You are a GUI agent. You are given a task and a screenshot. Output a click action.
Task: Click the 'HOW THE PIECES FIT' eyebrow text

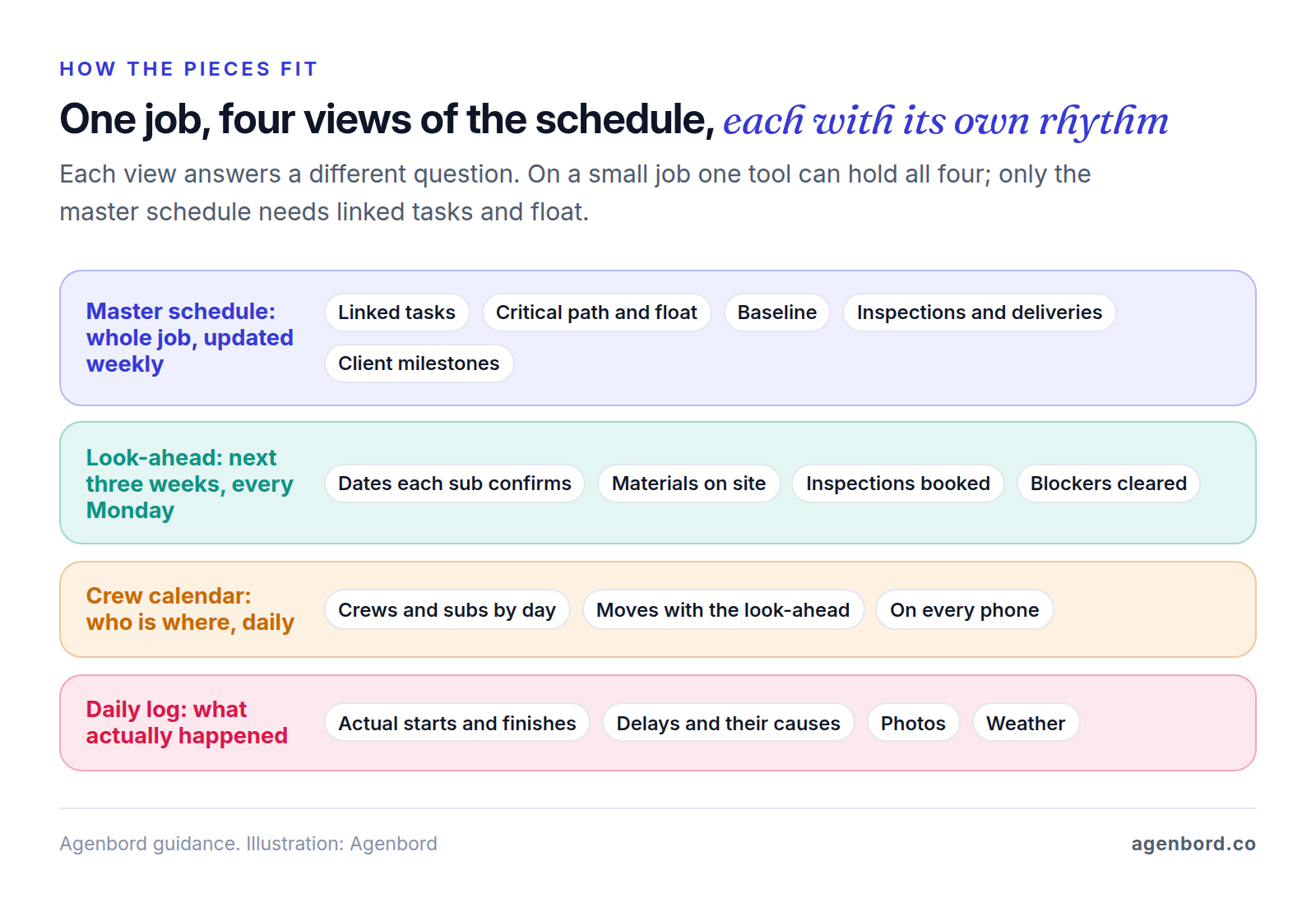click(x=188, y=69)
